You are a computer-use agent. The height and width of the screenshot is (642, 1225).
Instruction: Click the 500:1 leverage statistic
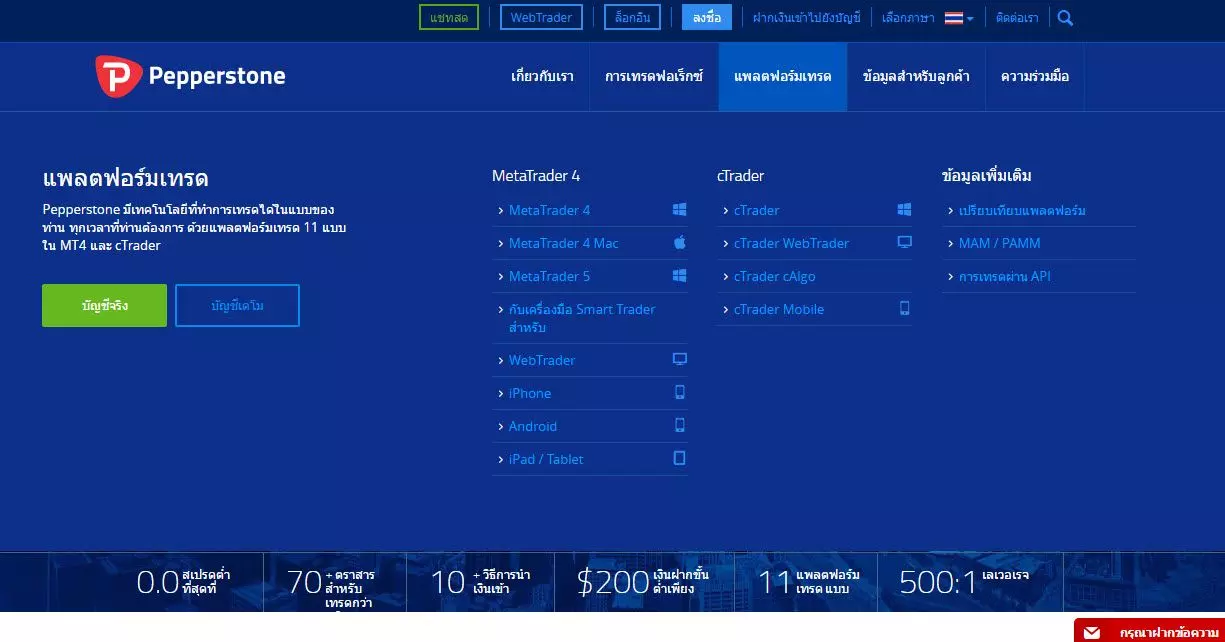click(x=964, y=581)
